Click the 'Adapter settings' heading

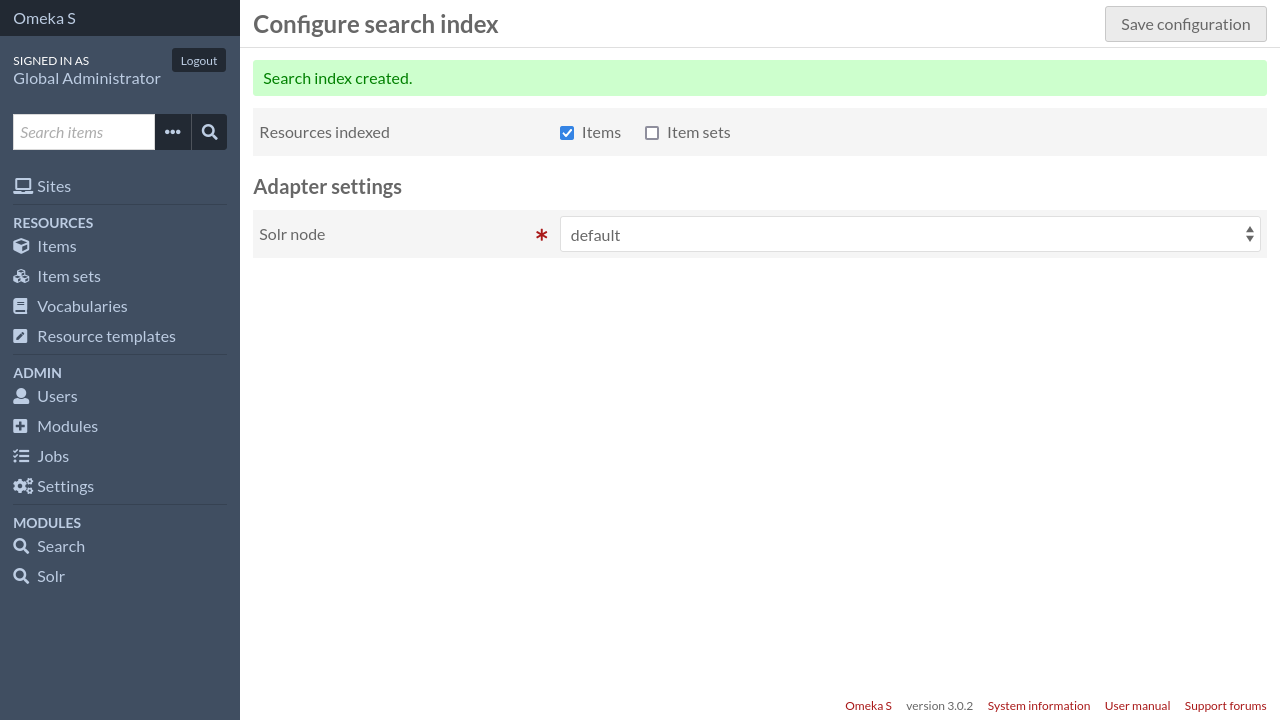[327, 187]
